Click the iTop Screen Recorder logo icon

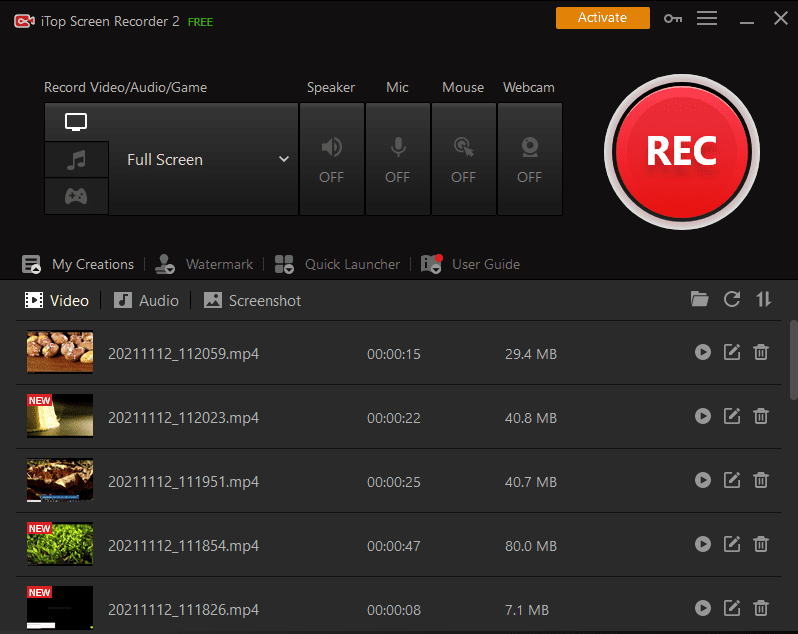24,21
